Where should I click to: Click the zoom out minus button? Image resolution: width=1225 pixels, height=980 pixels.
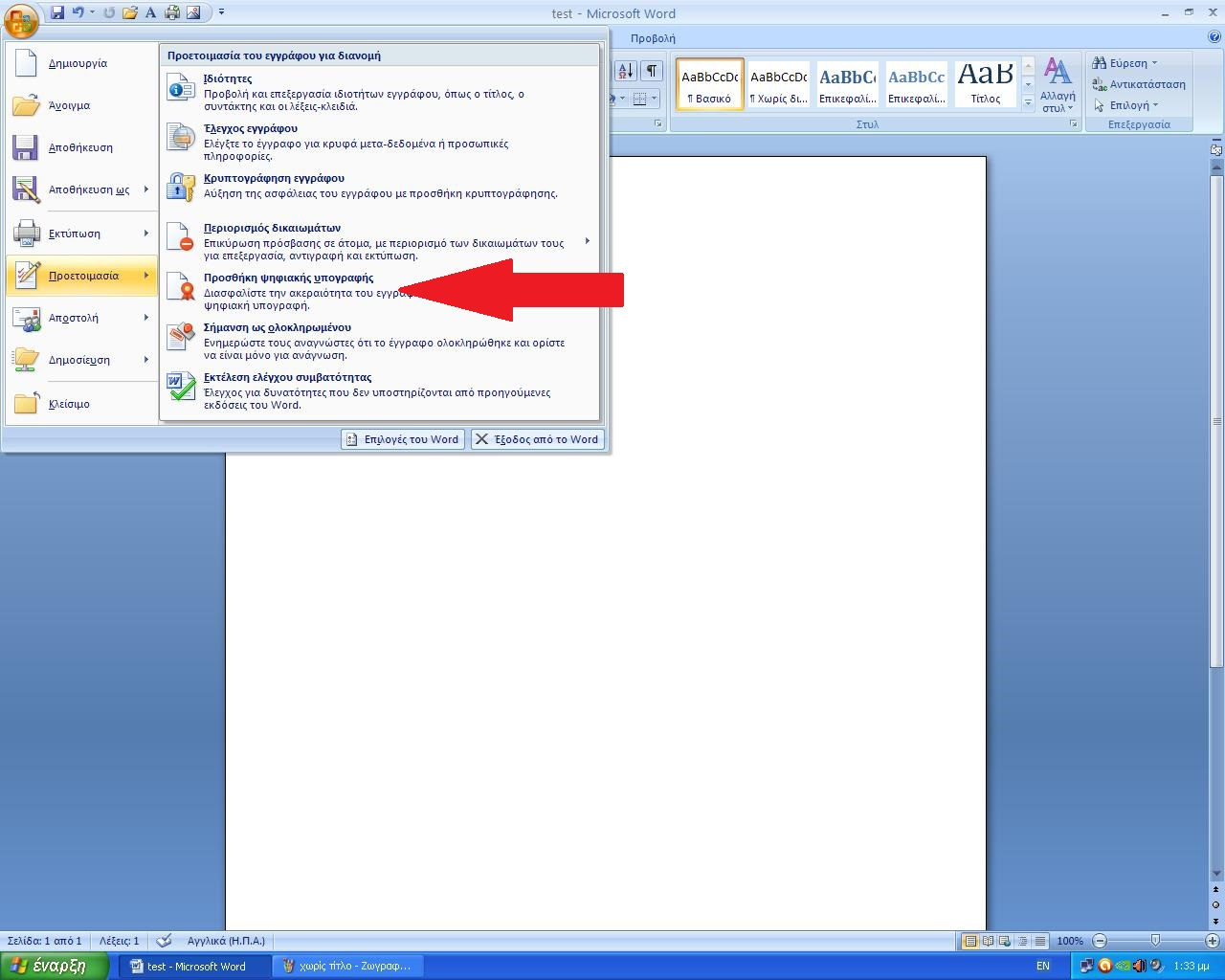coord(1100,941)
